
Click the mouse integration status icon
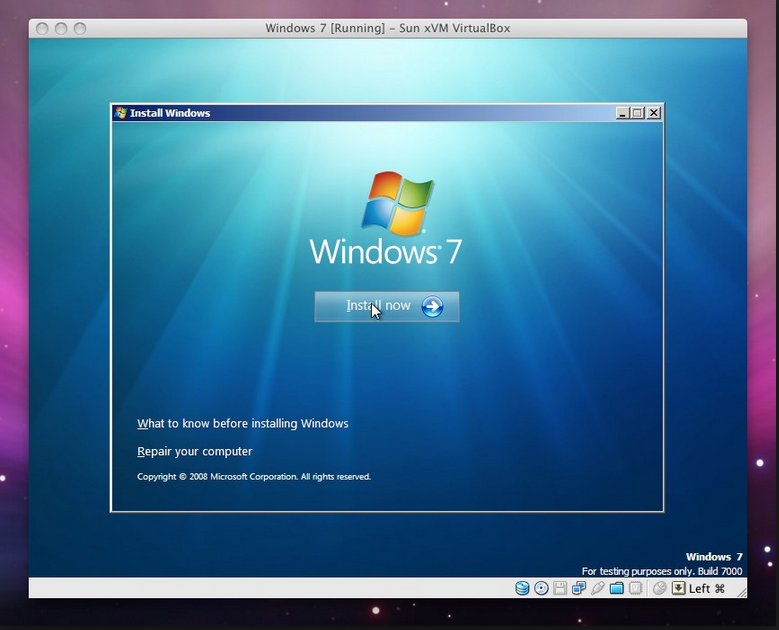pos(659,588)
